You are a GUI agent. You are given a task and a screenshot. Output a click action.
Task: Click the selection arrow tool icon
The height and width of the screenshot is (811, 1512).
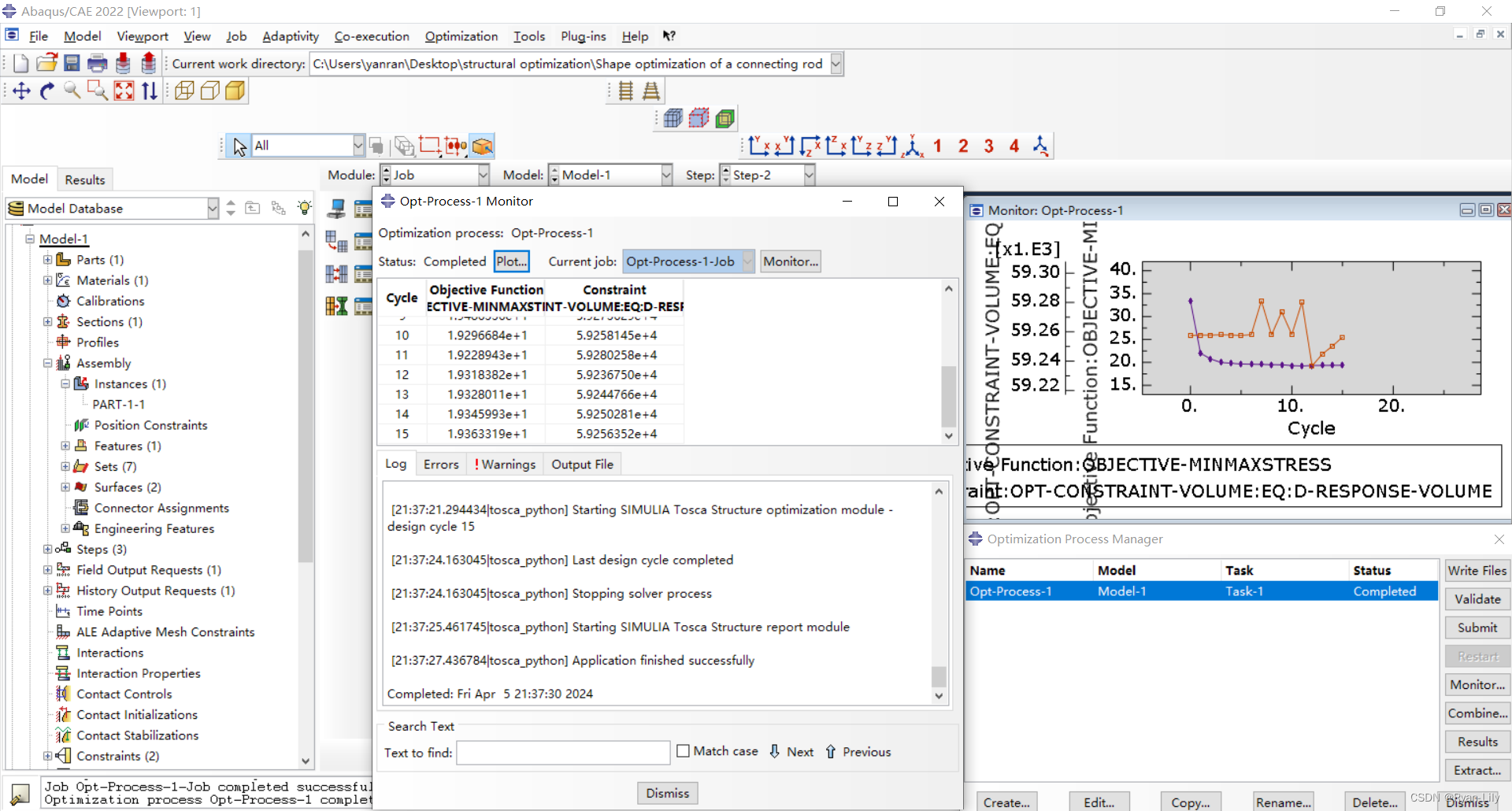(x=239, y=146)
